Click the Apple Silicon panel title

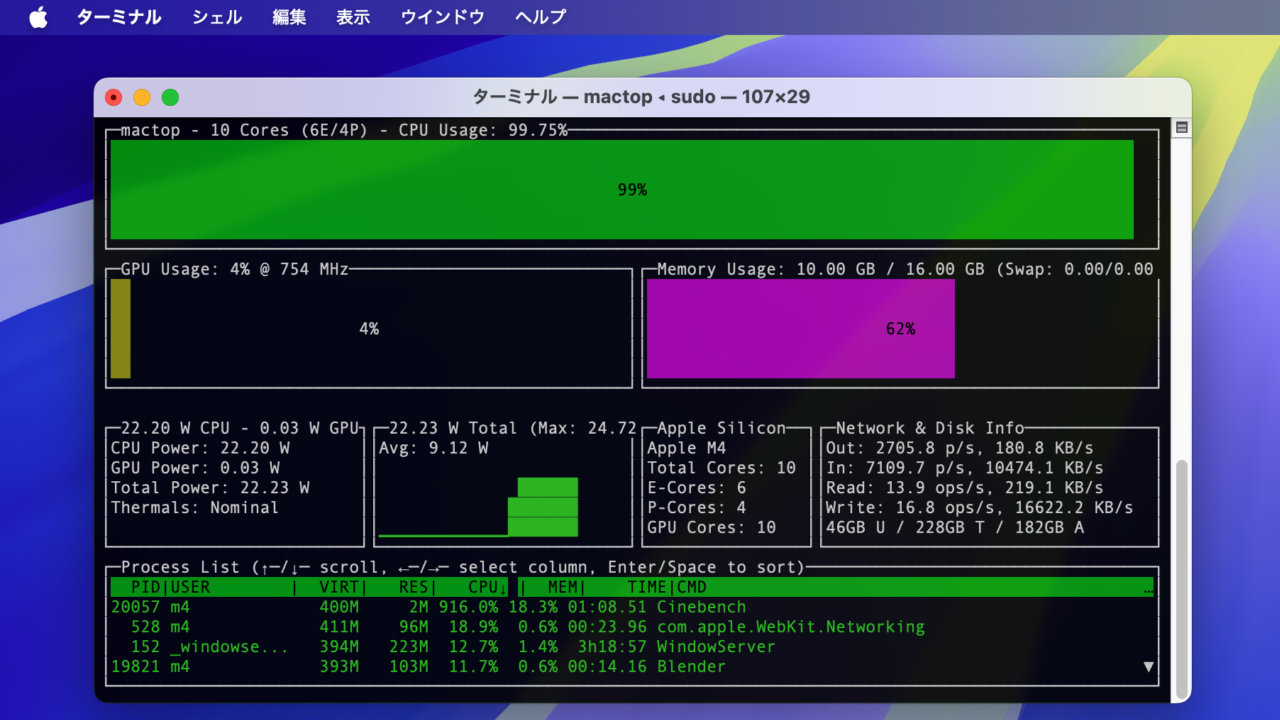(x=722, y=428)
